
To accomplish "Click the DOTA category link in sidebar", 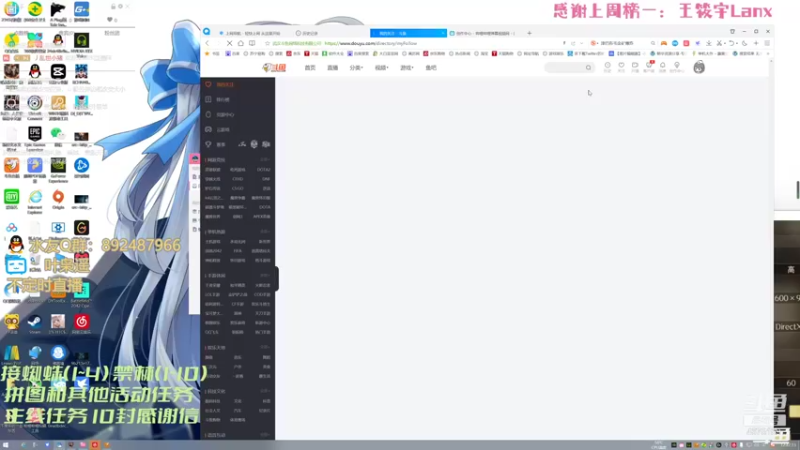I will click(x=264, y=207).
